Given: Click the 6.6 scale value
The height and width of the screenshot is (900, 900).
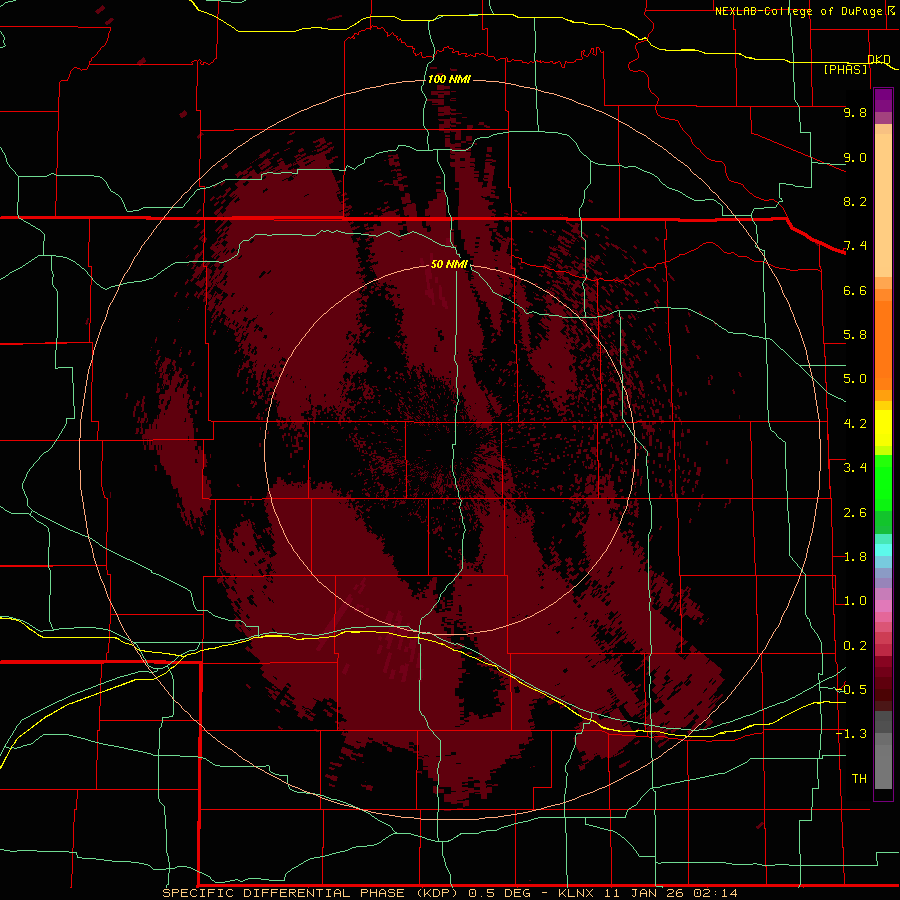Looking at the screenshot, I should point(855,290).
